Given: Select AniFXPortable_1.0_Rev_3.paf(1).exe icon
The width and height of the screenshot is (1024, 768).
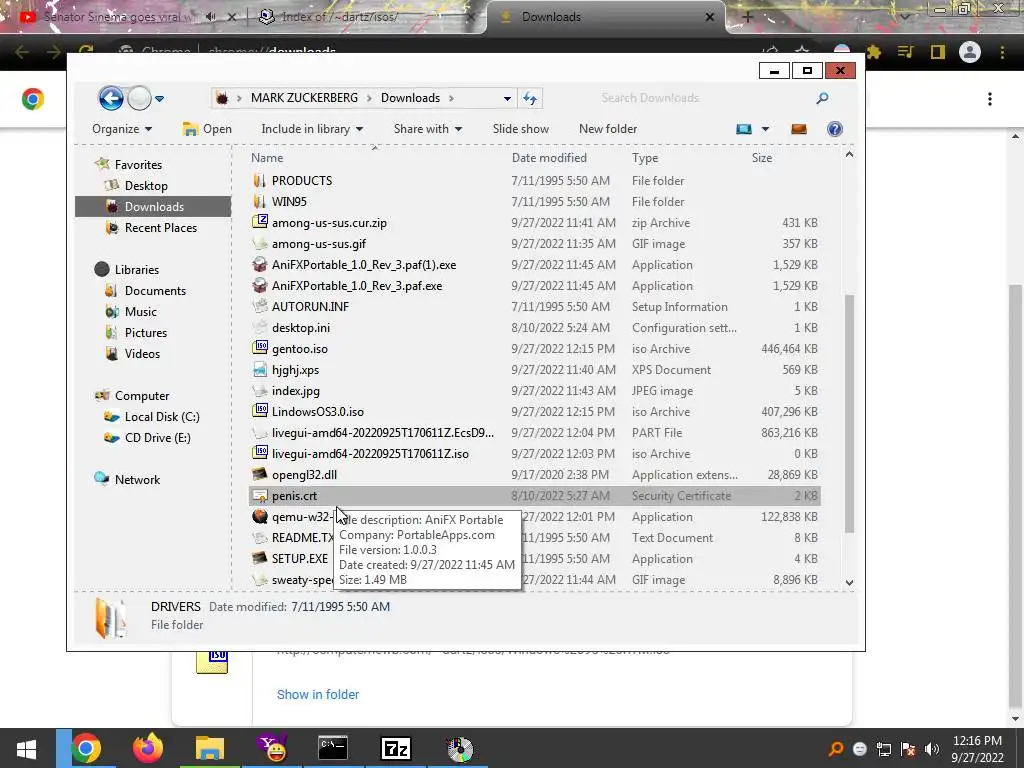Looking at the screenshot, I should pos(260,264).
